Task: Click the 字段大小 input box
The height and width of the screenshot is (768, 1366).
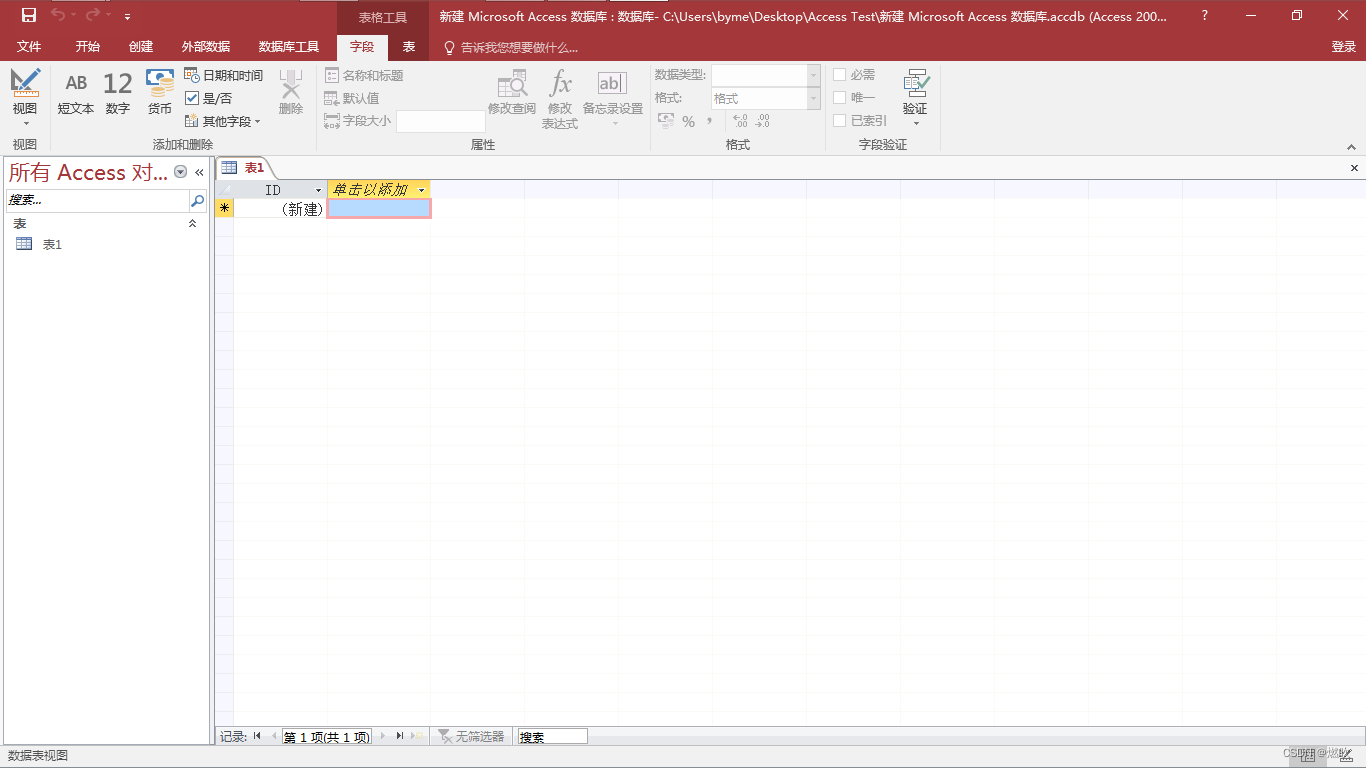Action: click(x=441, y=121)
